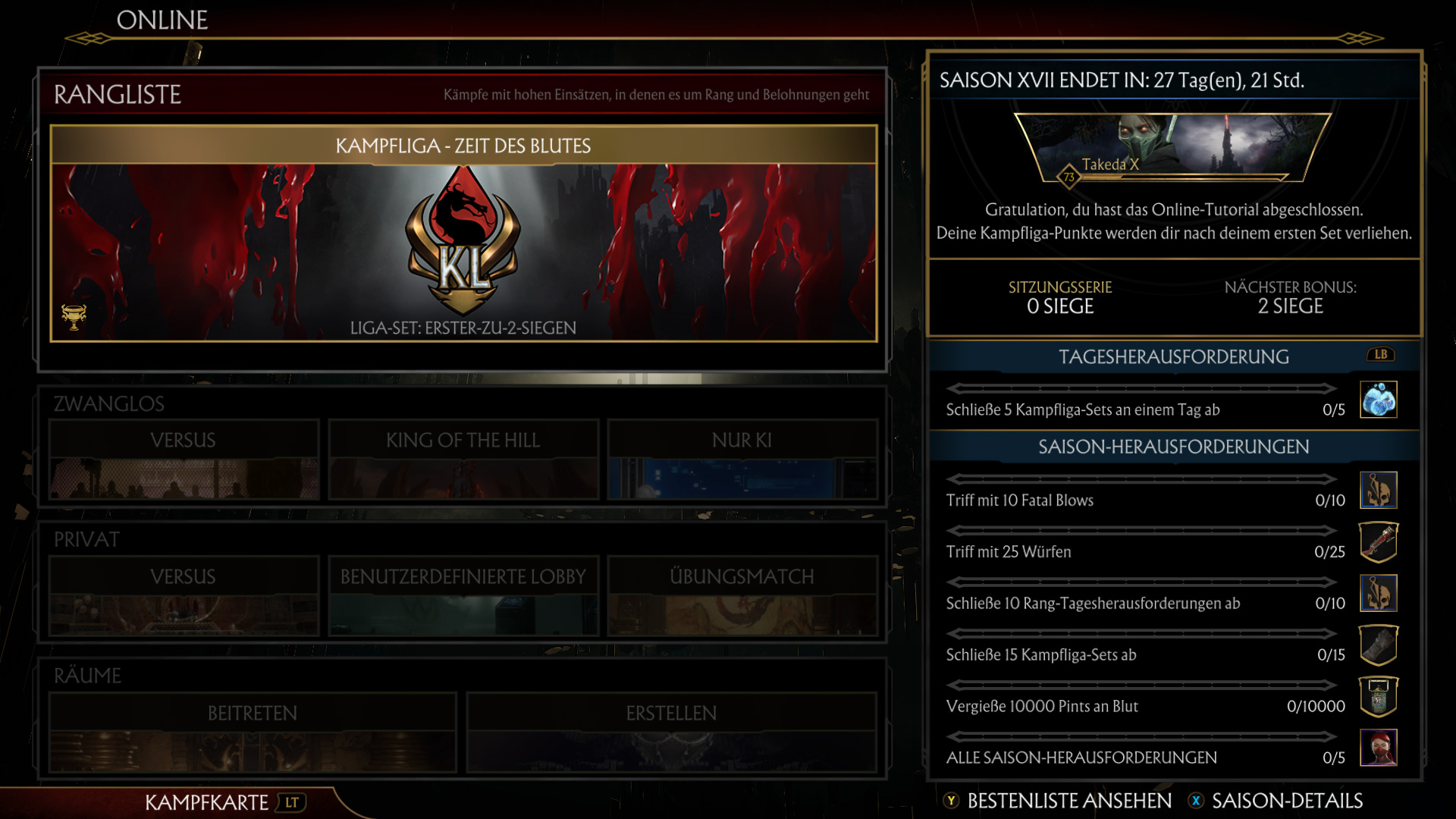Open the 25 Würfen weapon reward icon

(1379, 542)
